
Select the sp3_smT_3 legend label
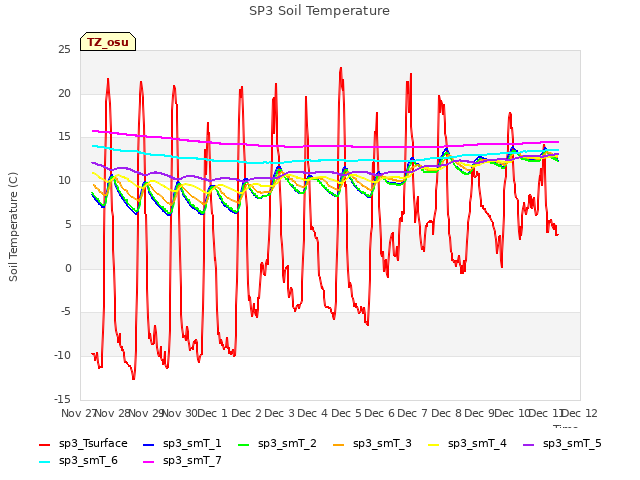(x=382, y=443)
